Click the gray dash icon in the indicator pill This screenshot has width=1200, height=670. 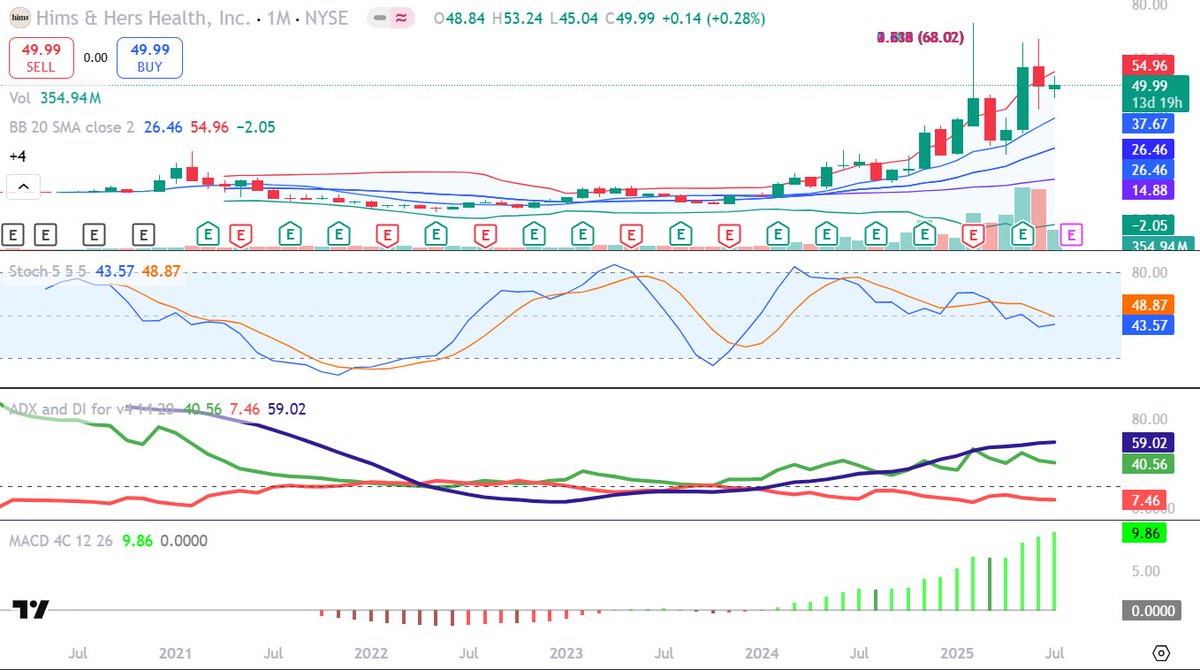click(x=379, y=19)
